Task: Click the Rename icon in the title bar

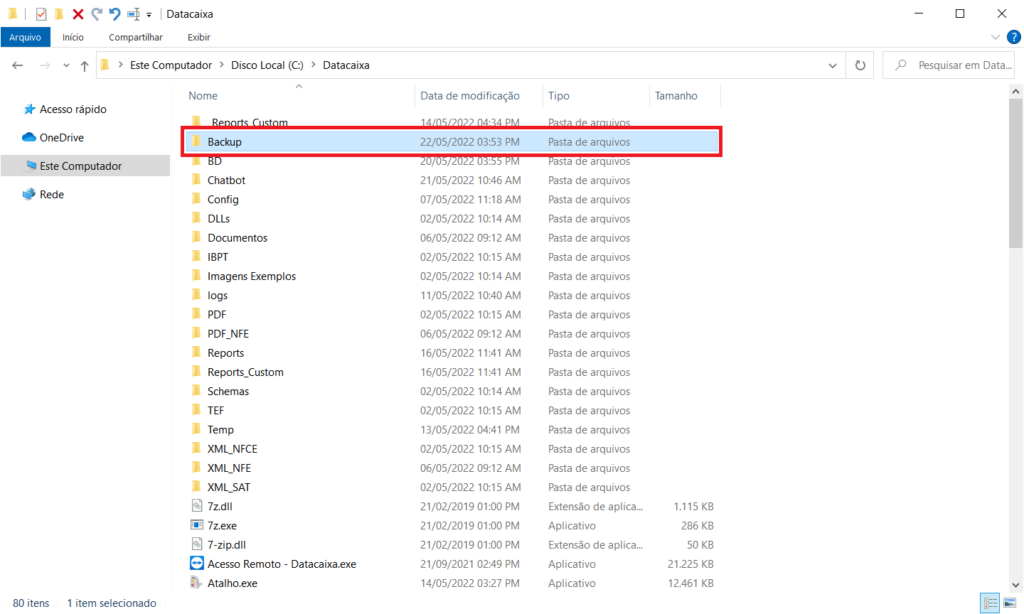Action: [133, 14]
